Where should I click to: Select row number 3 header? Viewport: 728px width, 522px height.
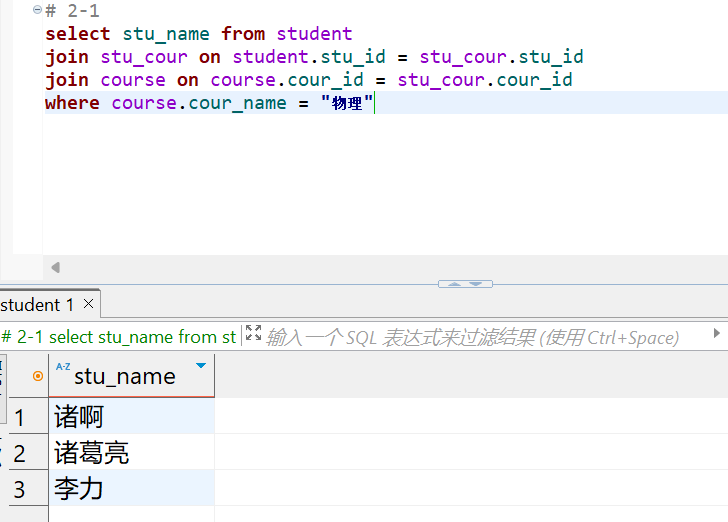coord(20,489)
